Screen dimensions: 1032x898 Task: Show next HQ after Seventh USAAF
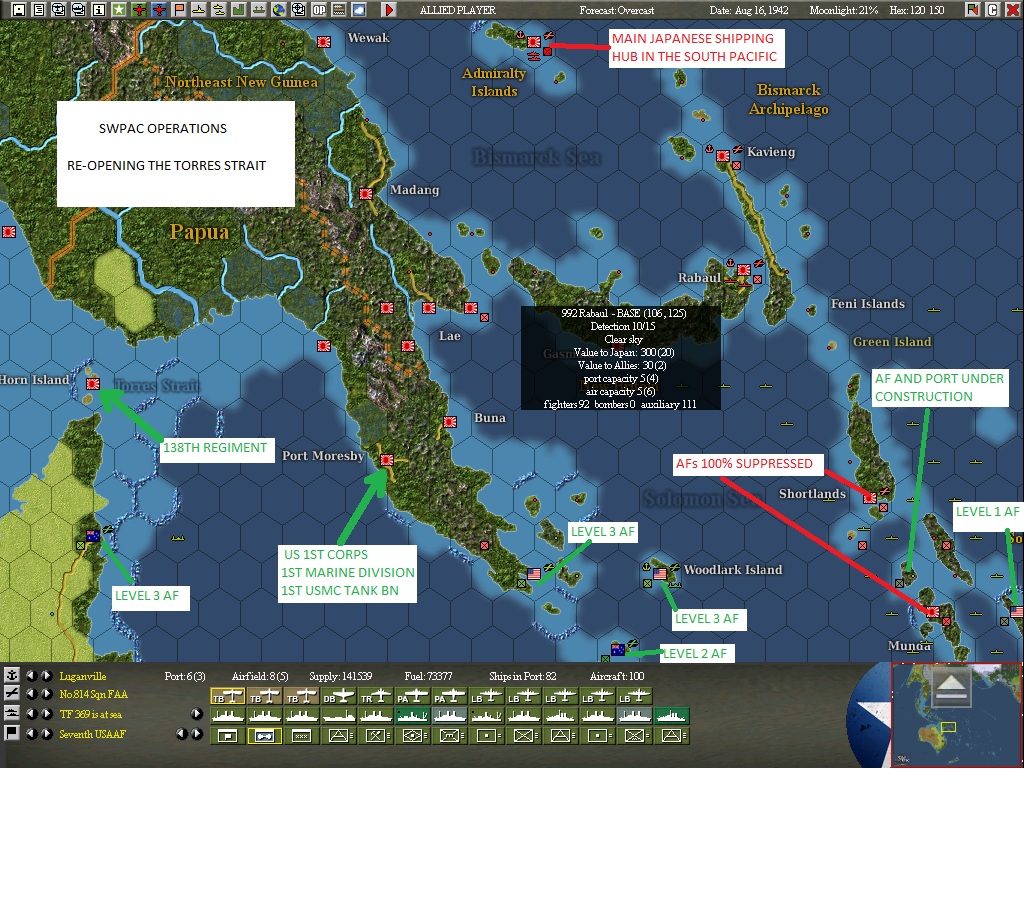[x=46, y=733]
